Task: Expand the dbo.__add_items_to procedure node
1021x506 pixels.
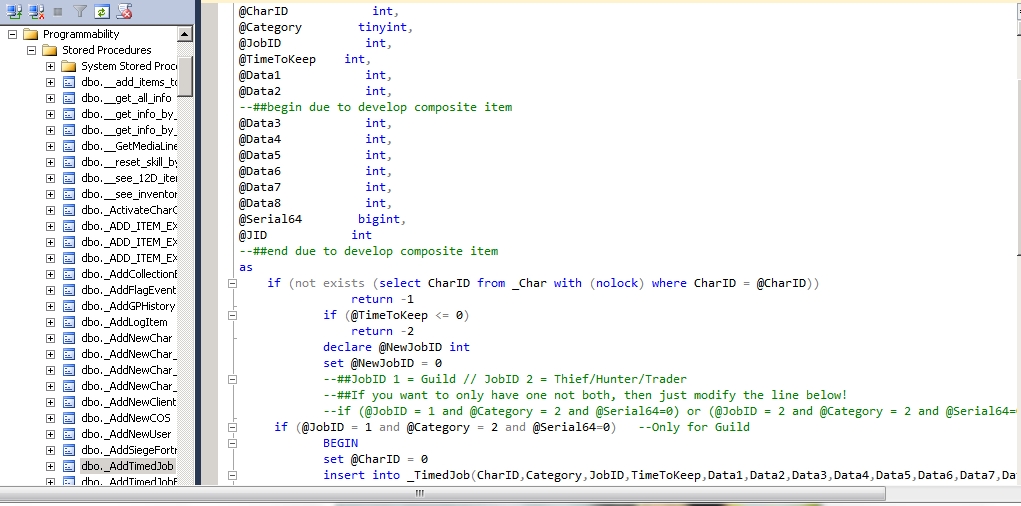Action: pyautogui.click(x=50, y=82)
